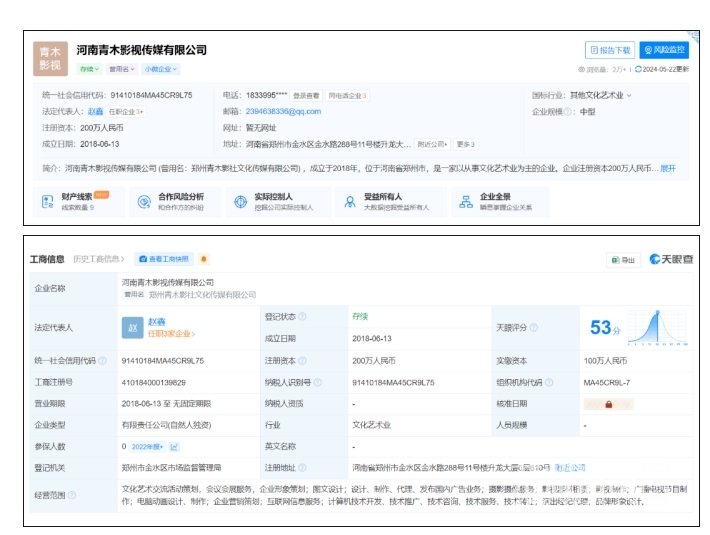Open 受益所有人 beneficial owner card
Image resolution: width=710 pixels, height=535 pixels.
(391, 201)
